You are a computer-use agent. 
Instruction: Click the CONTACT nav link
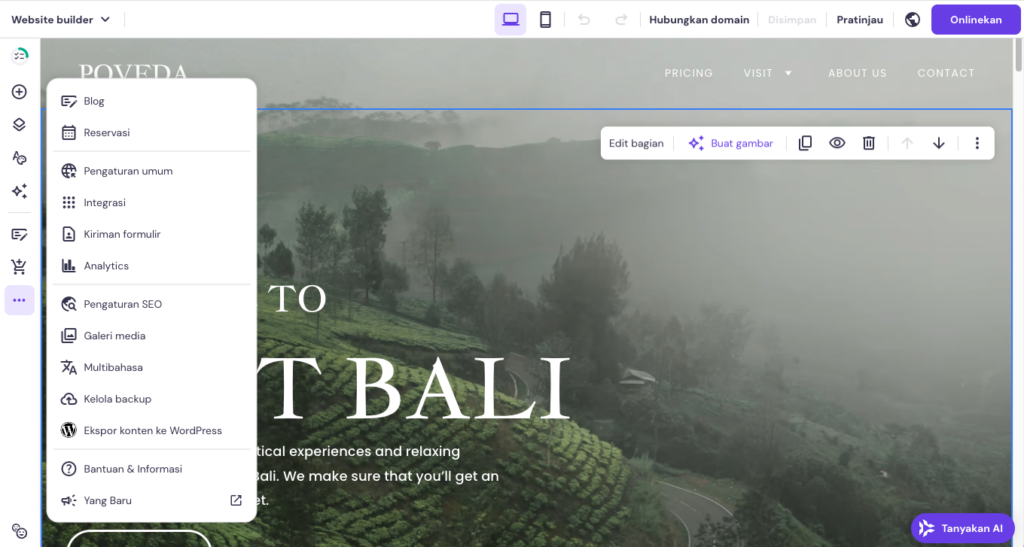pyautogui.click(x=946, y=73)
